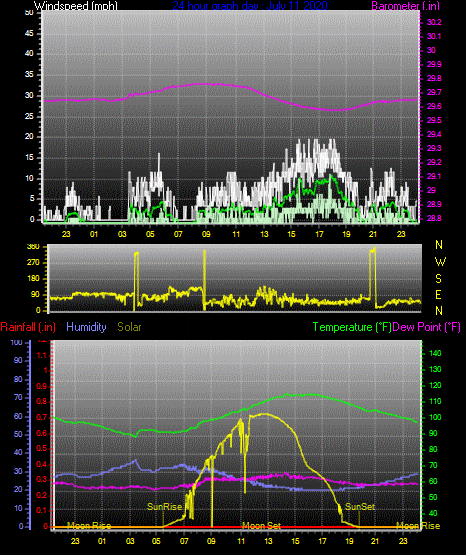The width and height of the screenshot is (466, 555).
Task: Click the Humidity legend label
Action: click(86, 327)
